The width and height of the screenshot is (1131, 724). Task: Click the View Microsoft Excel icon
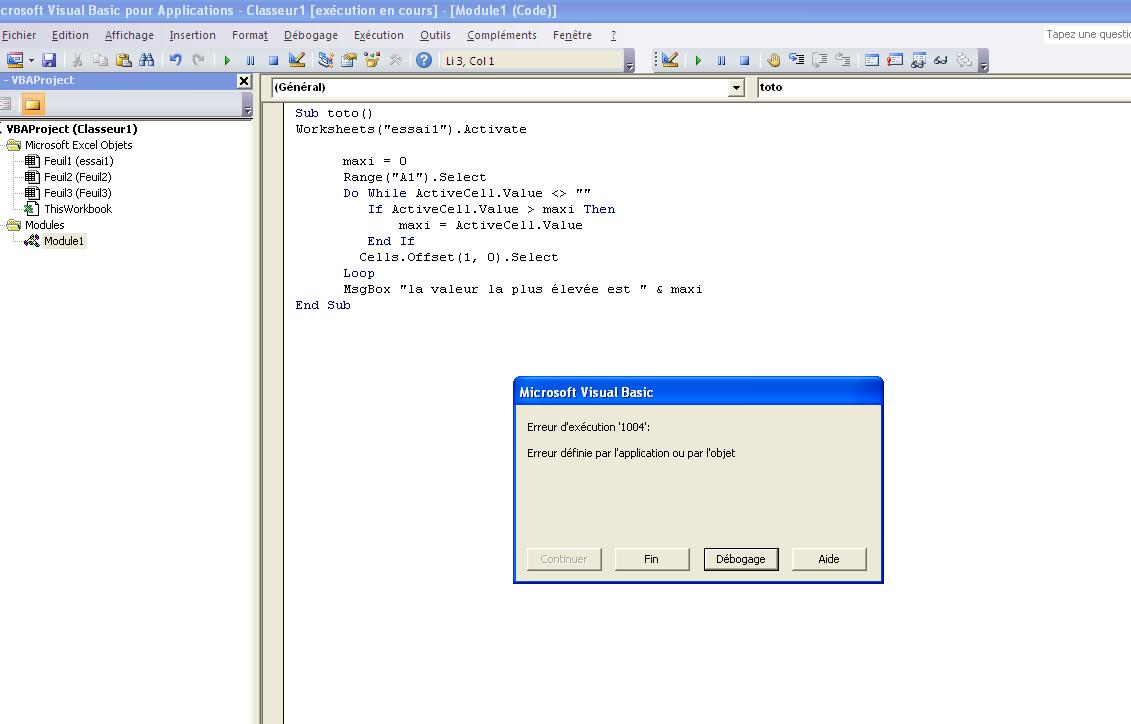coord(14,61)
